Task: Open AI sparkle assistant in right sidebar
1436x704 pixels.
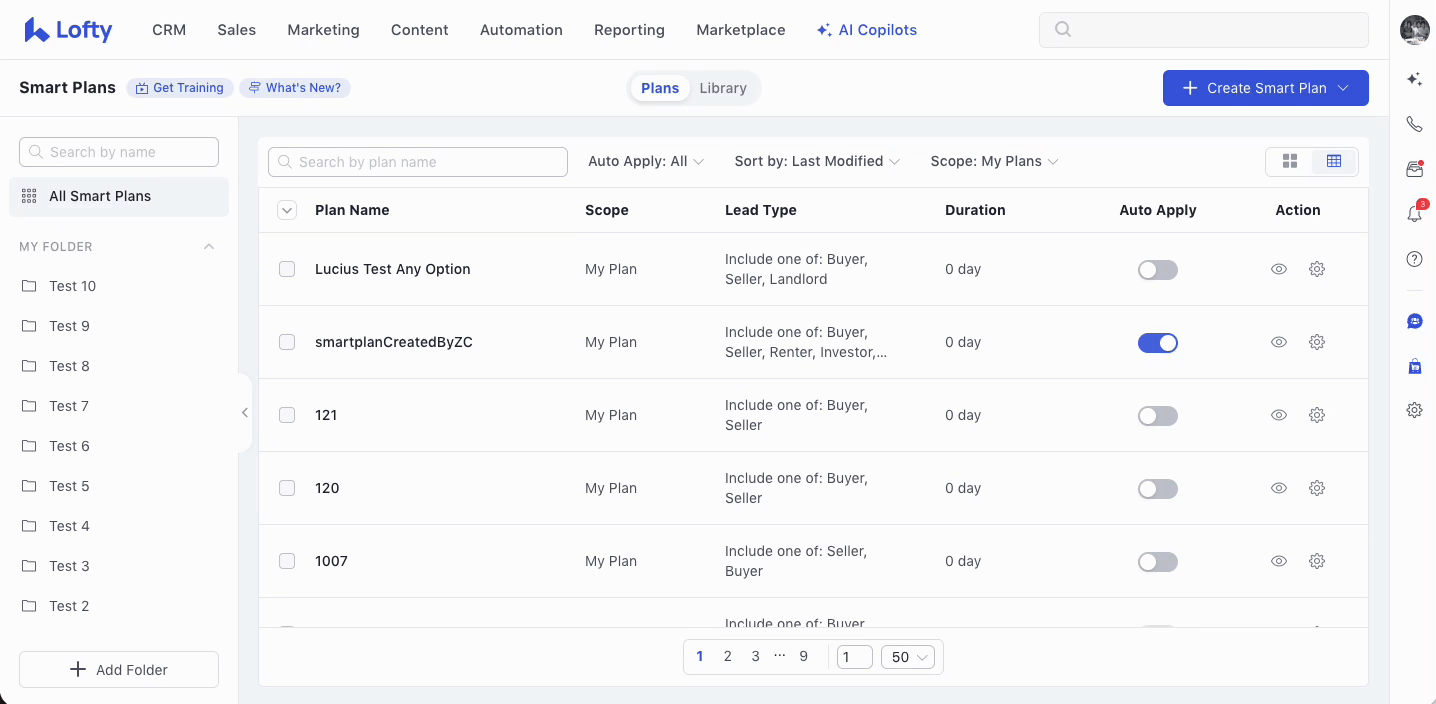Action: click(x=1414, y=79)
